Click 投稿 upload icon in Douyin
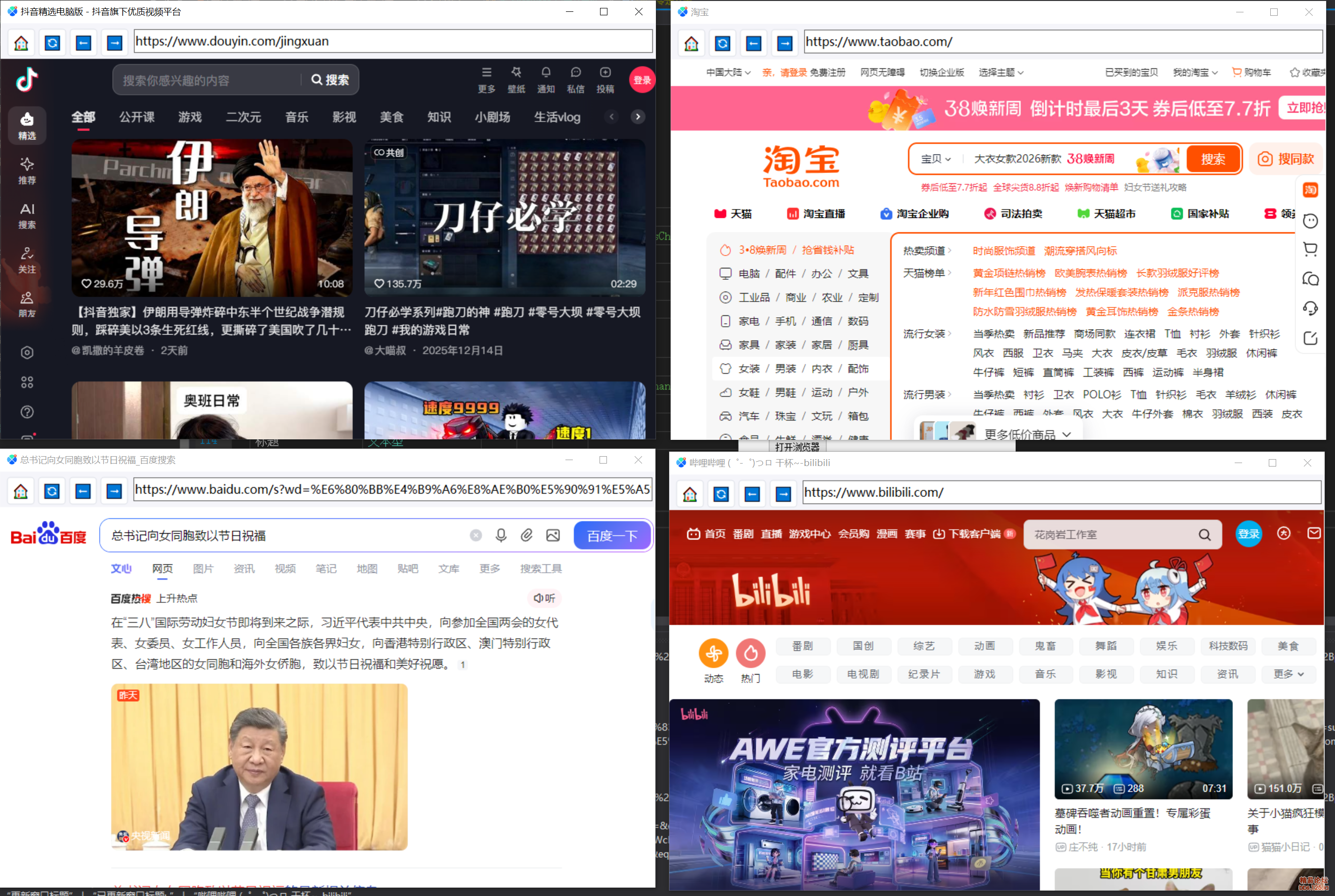 (x=605, y=80)
